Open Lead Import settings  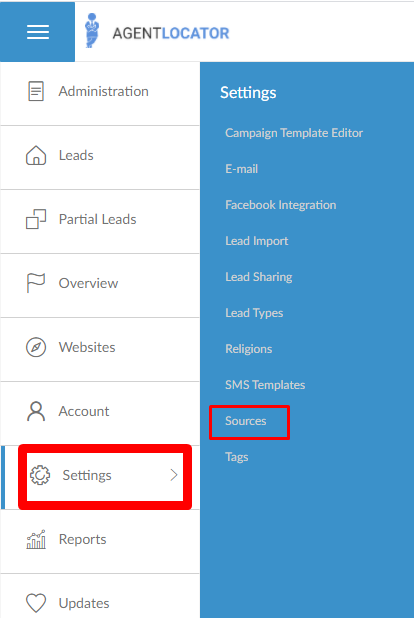point(256,241)
